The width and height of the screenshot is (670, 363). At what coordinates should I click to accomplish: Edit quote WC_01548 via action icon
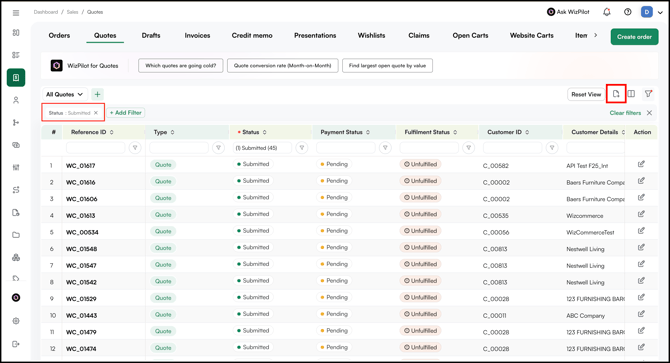point(641,247)
